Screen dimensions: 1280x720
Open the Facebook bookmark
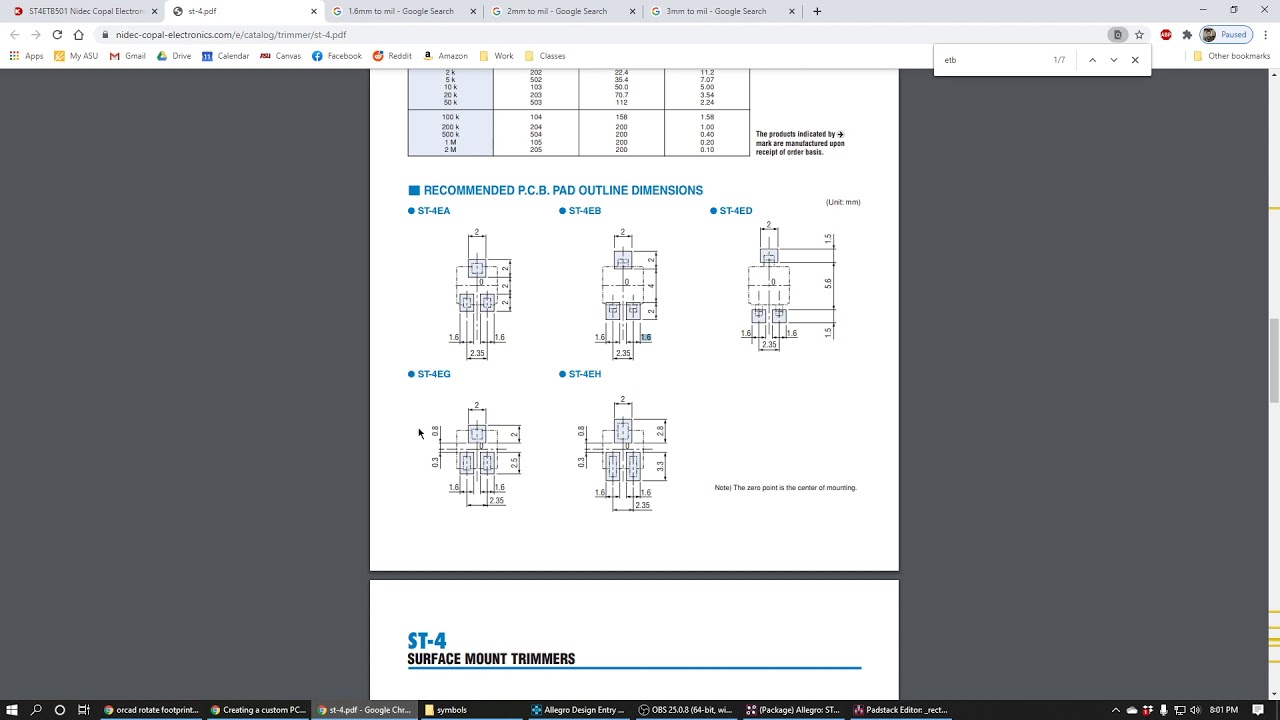pos(336,56)
